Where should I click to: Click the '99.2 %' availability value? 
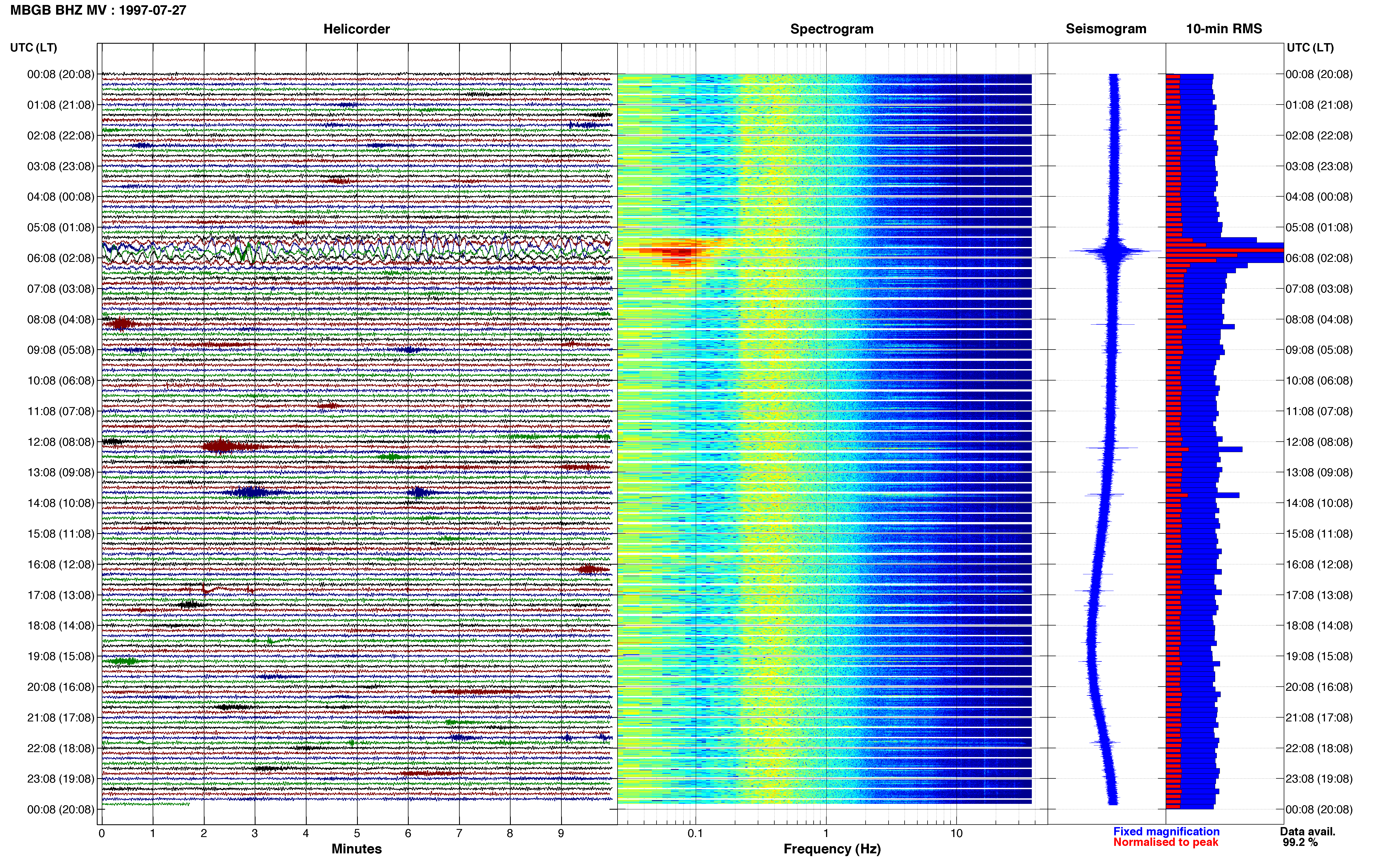(1300, 842)
